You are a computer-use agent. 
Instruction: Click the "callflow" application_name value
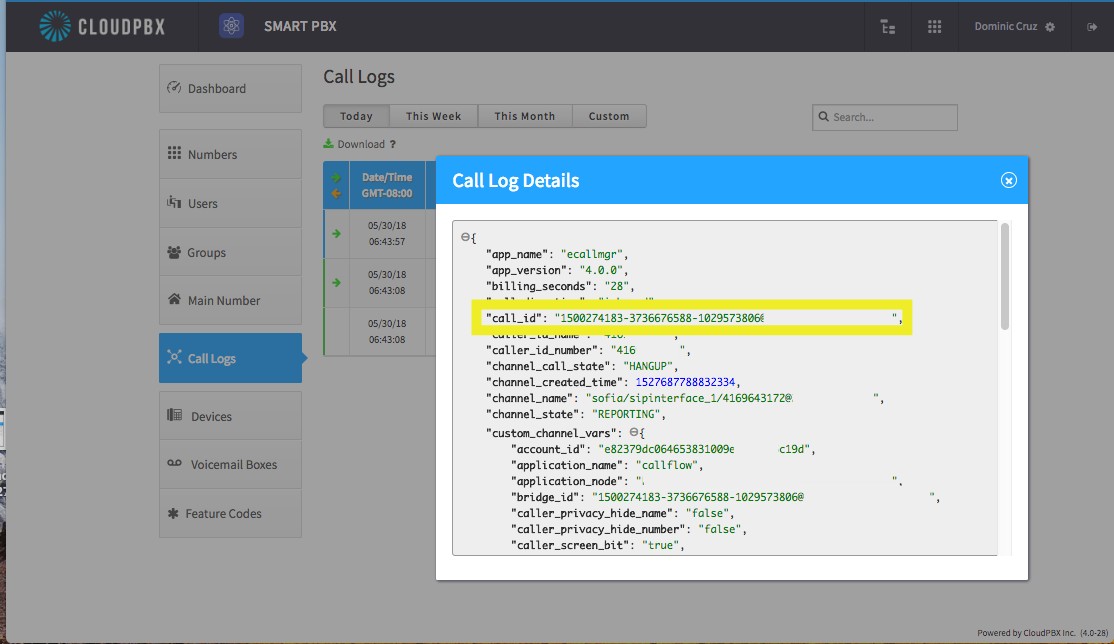(666, 465)
